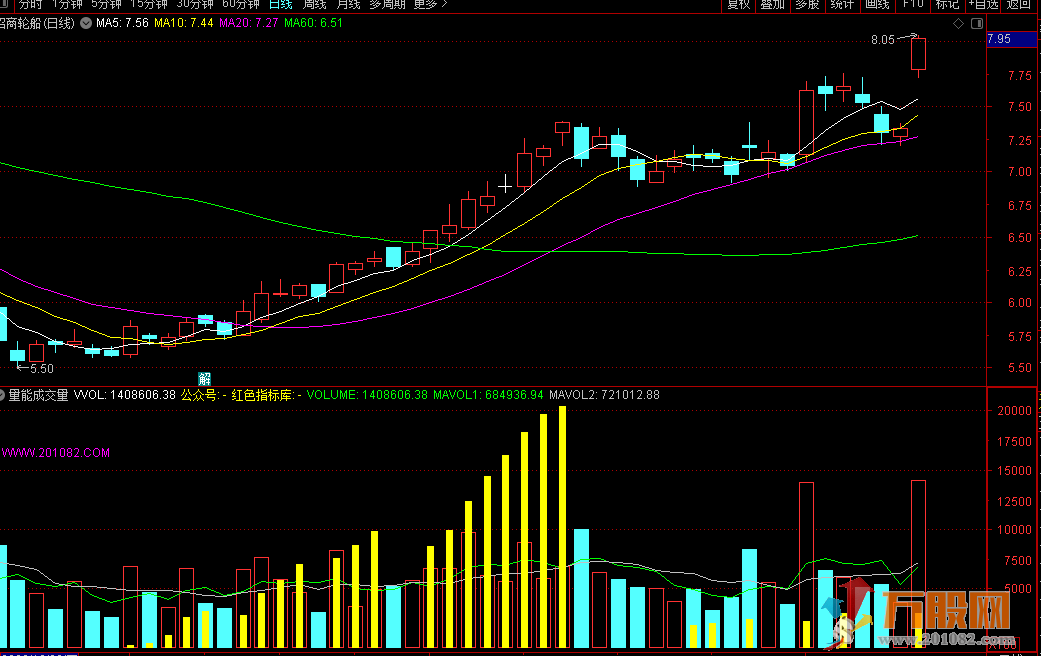
Task: Select the 月线 monthly period
Action: 349,5
